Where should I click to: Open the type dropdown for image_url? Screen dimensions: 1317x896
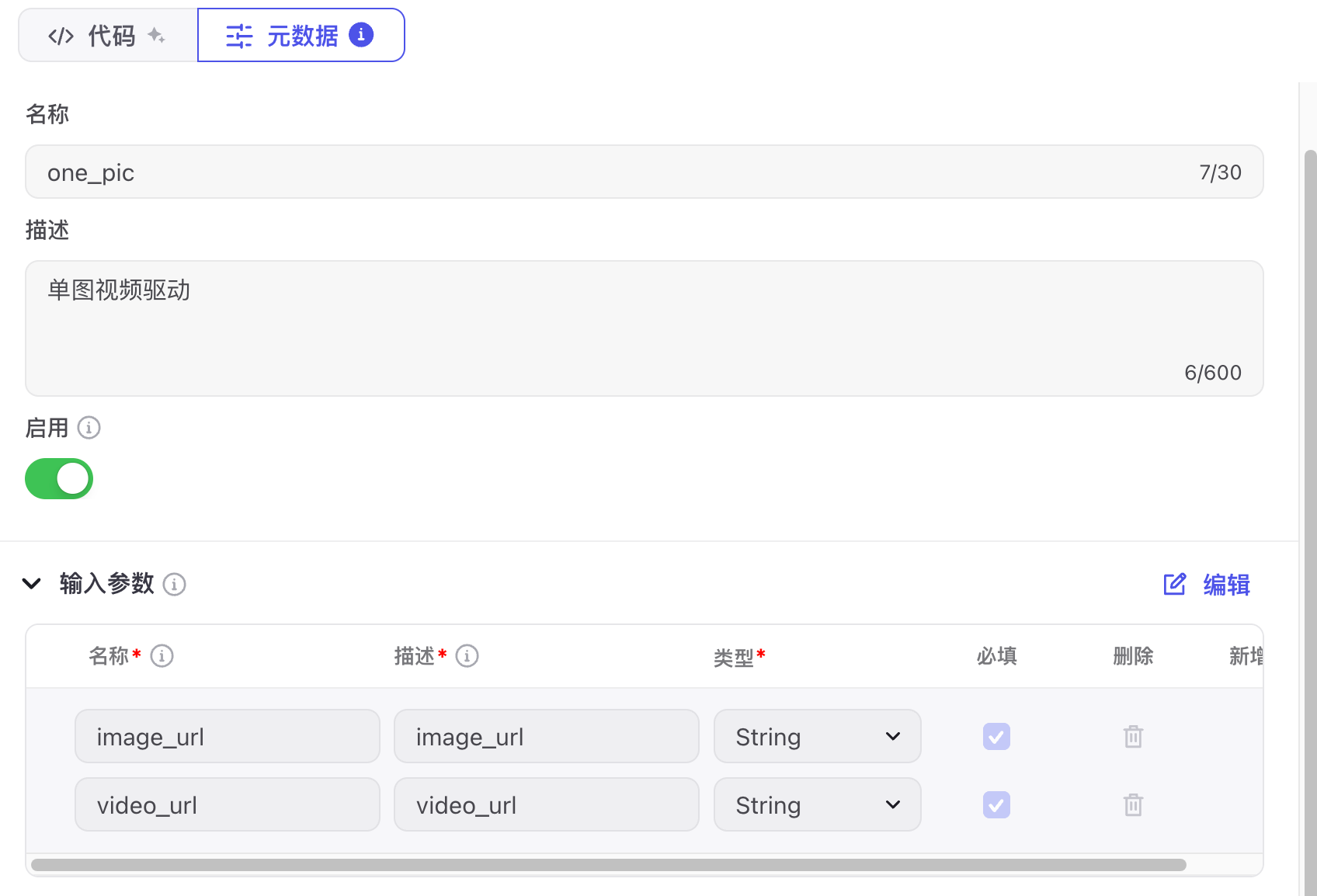click(x=817, y=736)
